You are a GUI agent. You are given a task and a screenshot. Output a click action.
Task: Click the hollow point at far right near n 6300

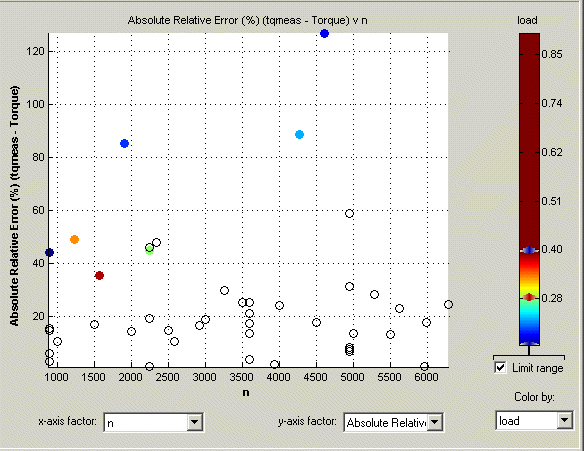coord(448,305)
